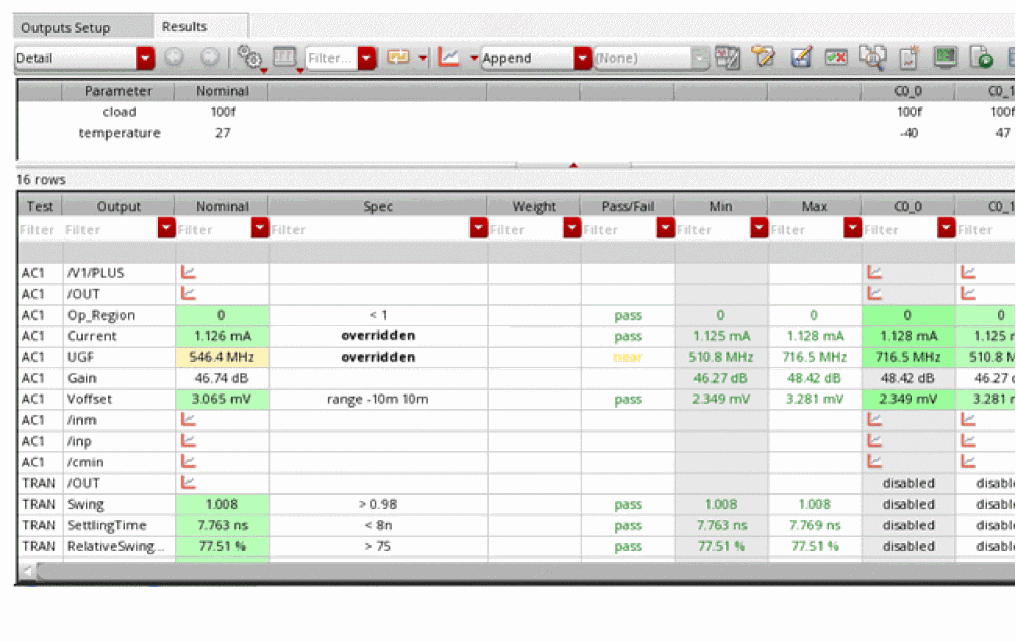Viewport: 1016px width, 642px height.
Task: Plot the /inm waveform in C0_0 column
Action: [875, 419]
